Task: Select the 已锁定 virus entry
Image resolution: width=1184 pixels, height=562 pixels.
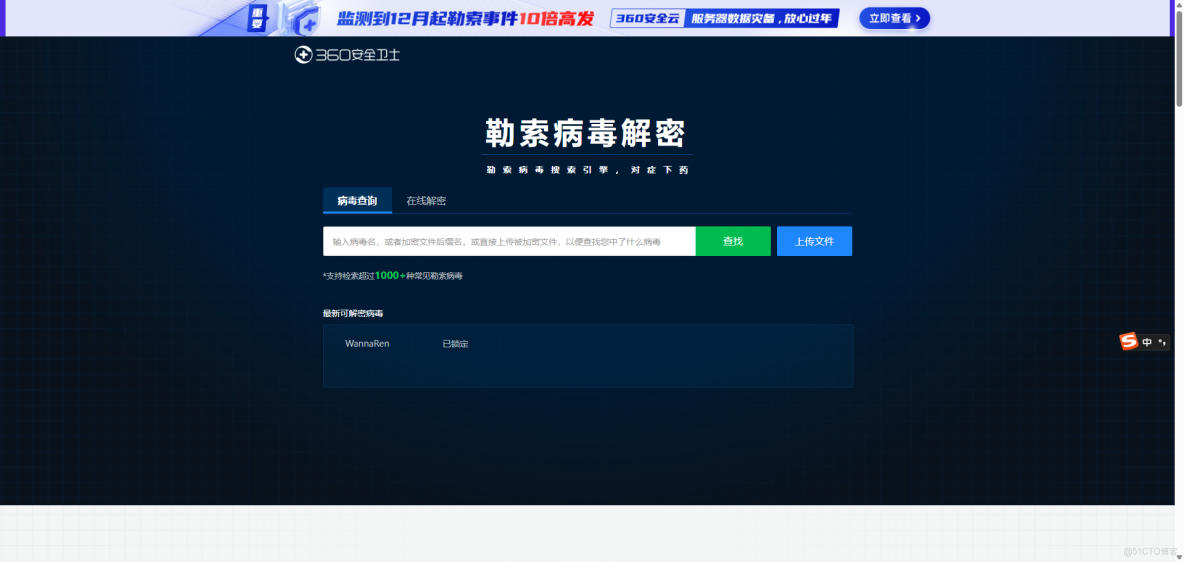Action: click(455, 344)
